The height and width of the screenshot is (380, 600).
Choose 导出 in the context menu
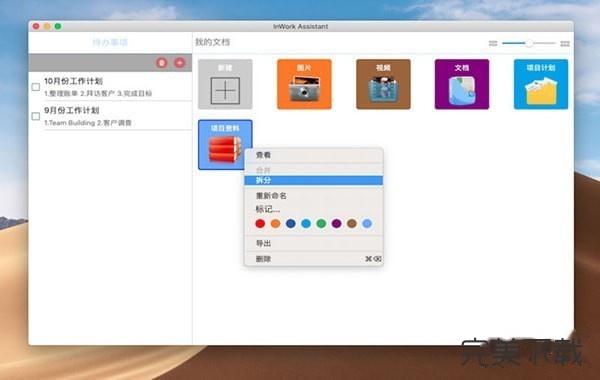coord(313,243)
